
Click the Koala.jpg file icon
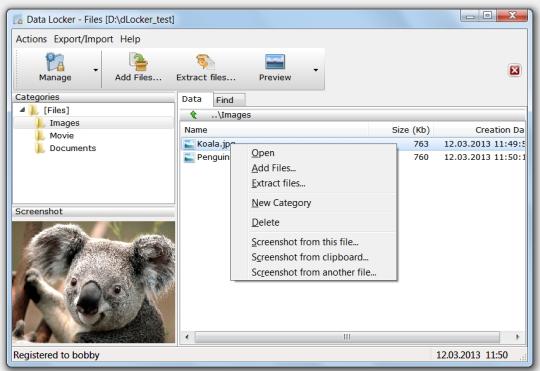tap(189, 144)
